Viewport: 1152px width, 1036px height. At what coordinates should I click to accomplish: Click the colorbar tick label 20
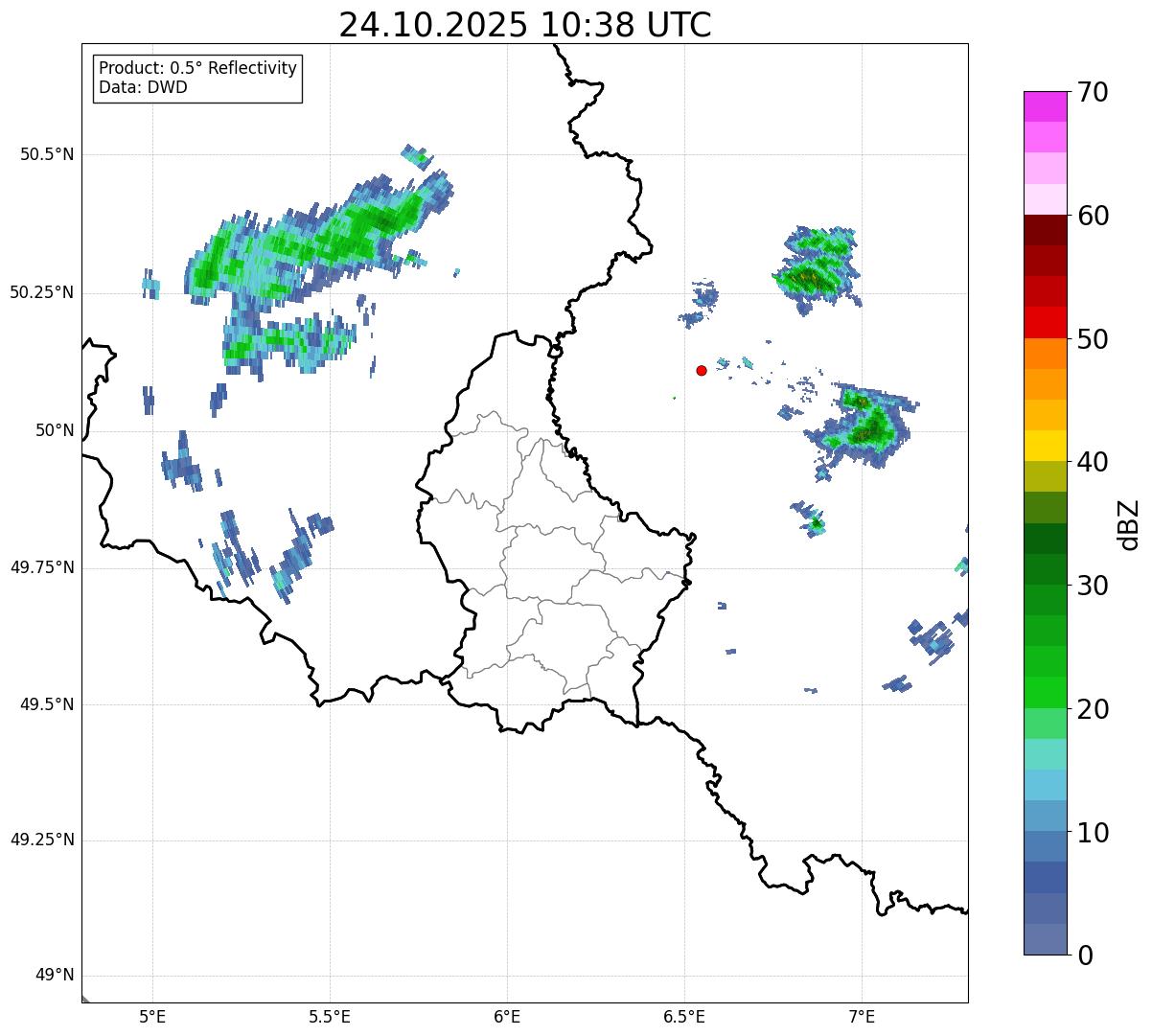pos(1093,709)
